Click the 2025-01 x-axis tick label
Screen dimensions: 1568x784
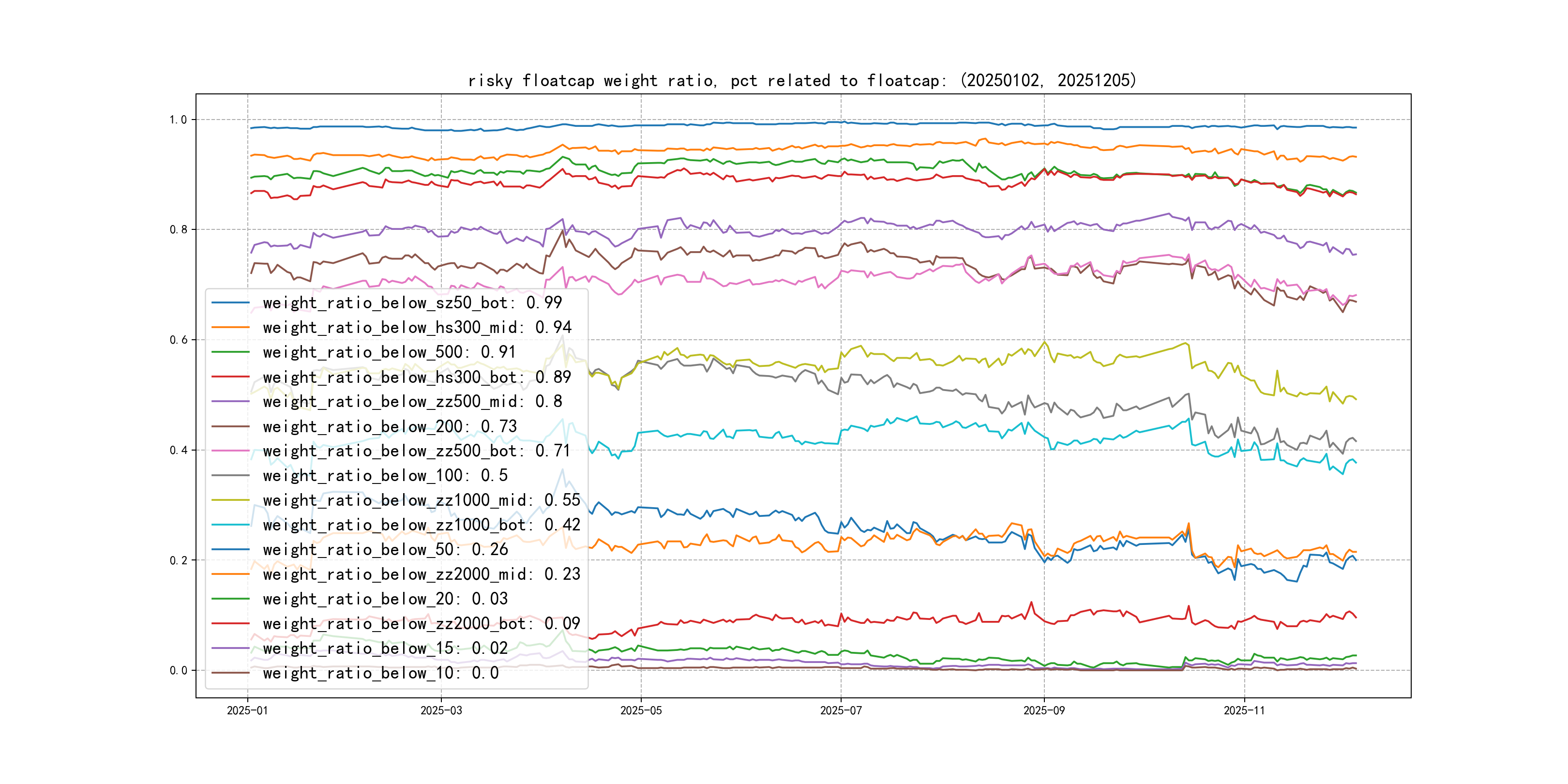[x=247, y=710]
